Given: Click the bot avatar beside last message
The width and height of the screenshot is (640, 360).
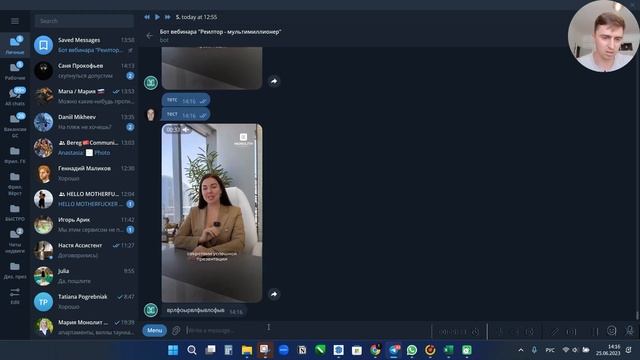Looking at the screenshot, I should coord(151,310).
